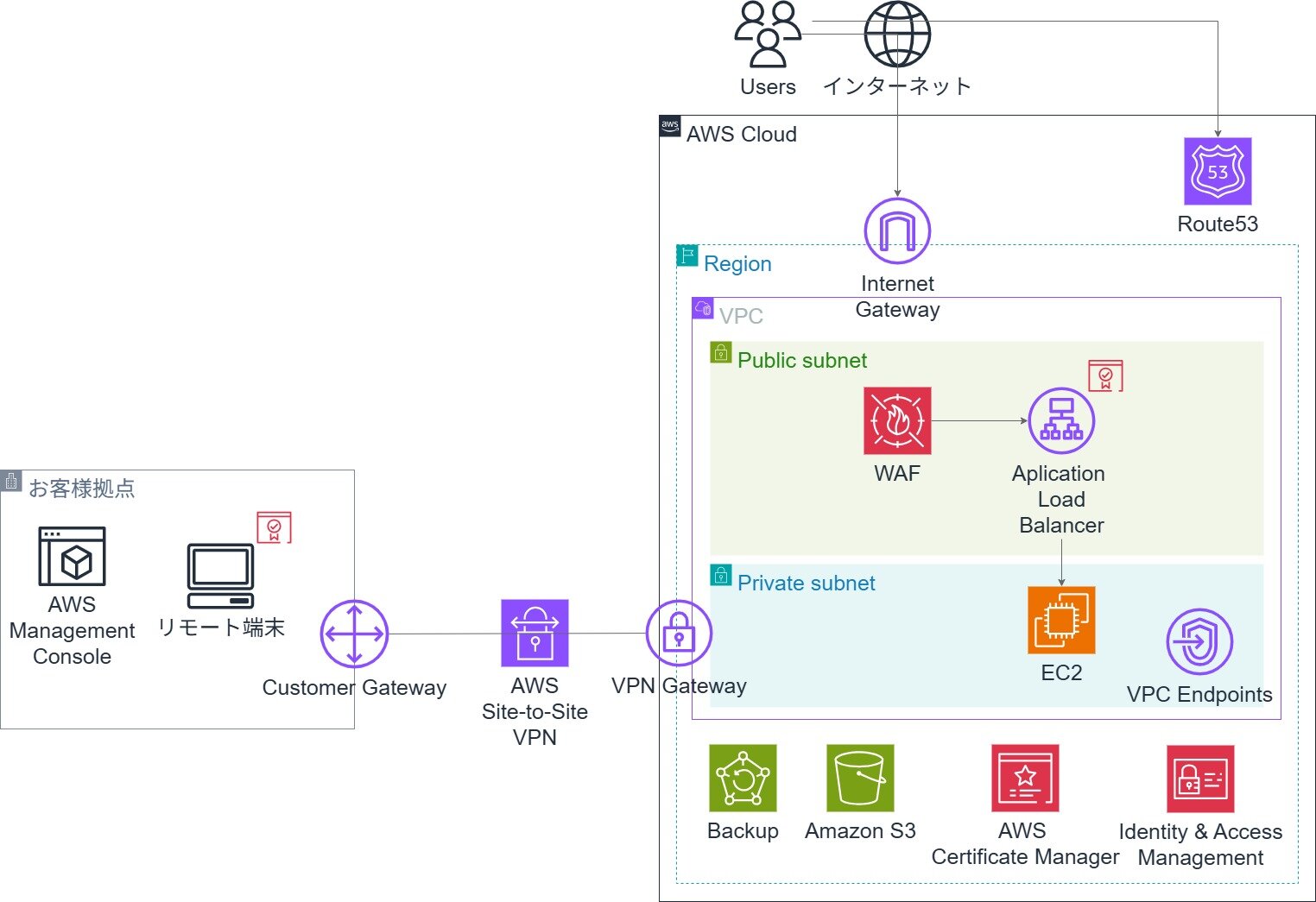Select the "Private subnet" title

(807, 583)
